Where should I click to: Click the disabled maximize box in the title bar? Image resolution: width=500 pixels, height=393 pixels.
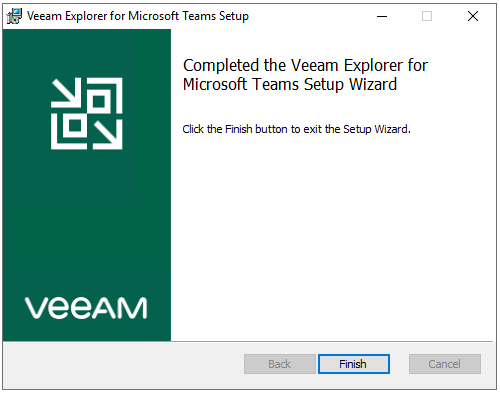tap(427, 16)
